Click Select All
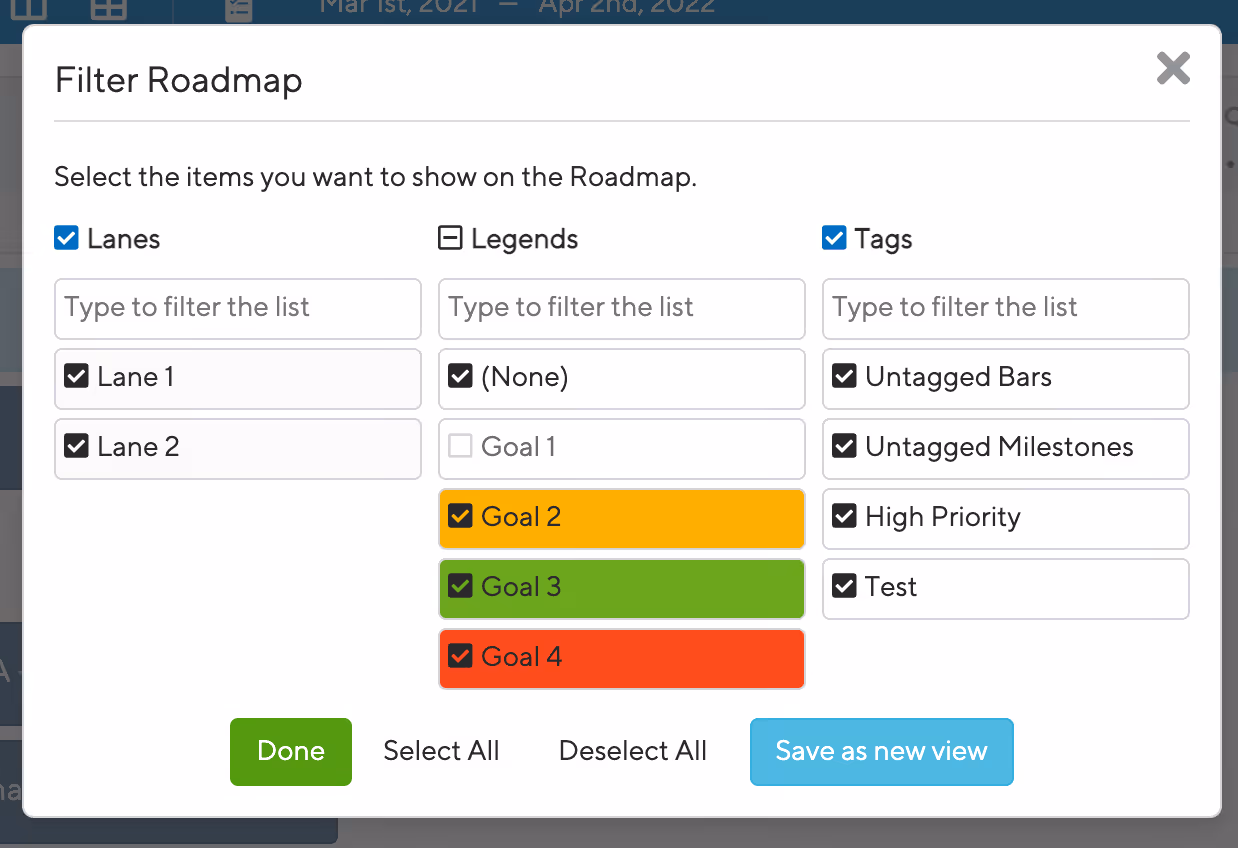The width and height of the screenshot is (1238, 848). coord(441,751)
